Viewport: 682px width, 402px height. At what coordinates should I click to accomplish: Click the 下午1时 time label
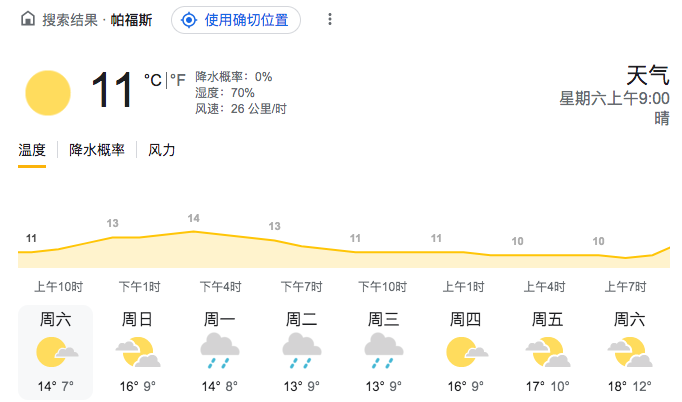[138, 287]
